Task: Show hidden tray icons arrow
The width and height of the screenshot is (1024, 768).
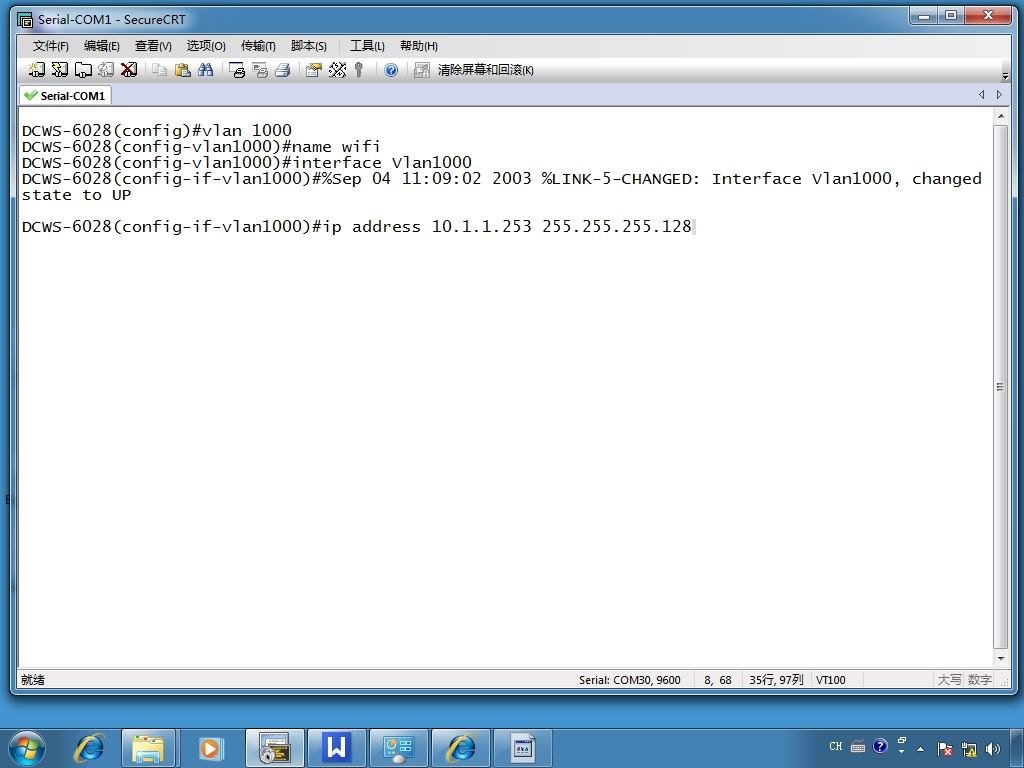Action: (x=921, y=748)
